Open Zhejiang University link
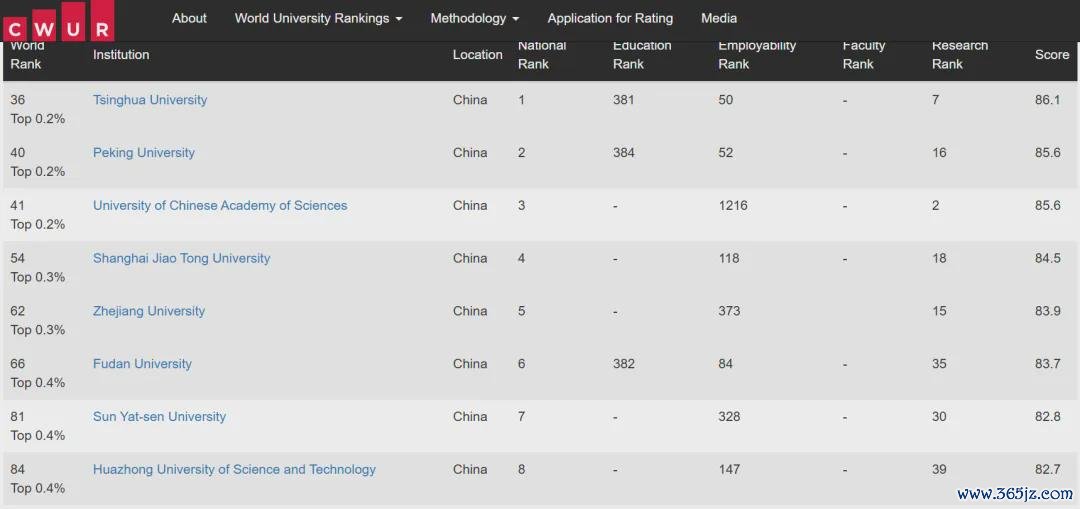Viewport: 1080px width, 509px height. tap(149, 311)
